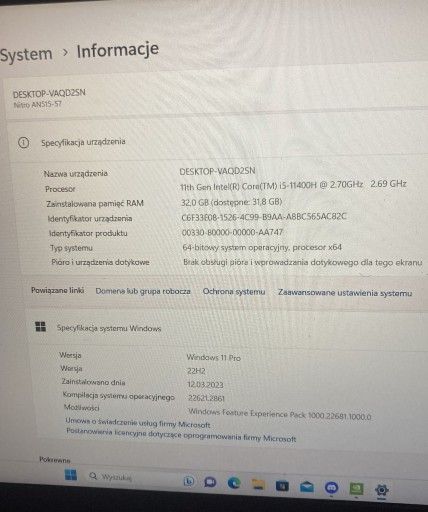The width and height of the screenshot is (428, 512).
Task: Open Domena lub grupa robocza link
Action: tap(143, 291)
